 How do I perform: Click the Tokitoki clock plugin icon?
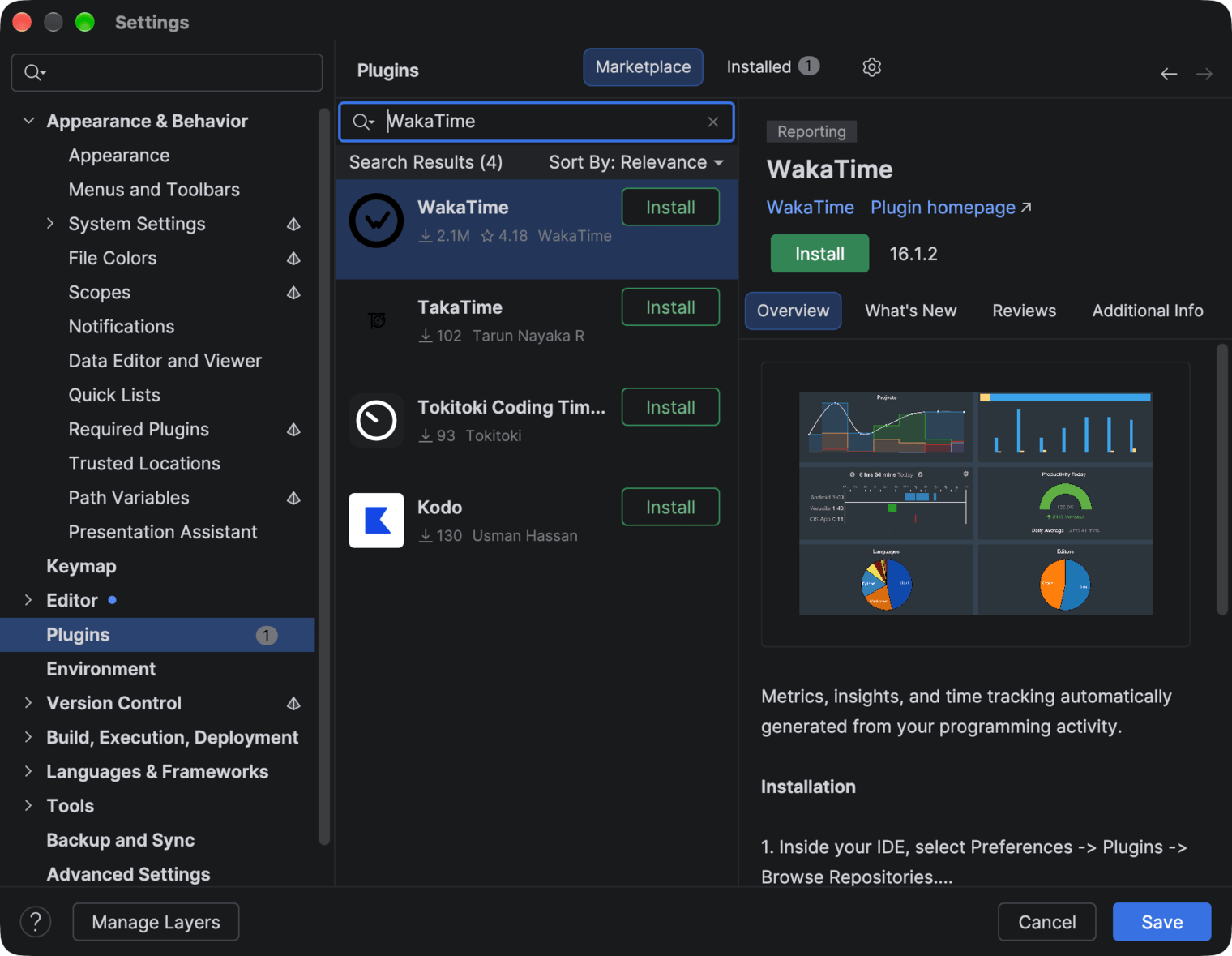tap(376, 421)
